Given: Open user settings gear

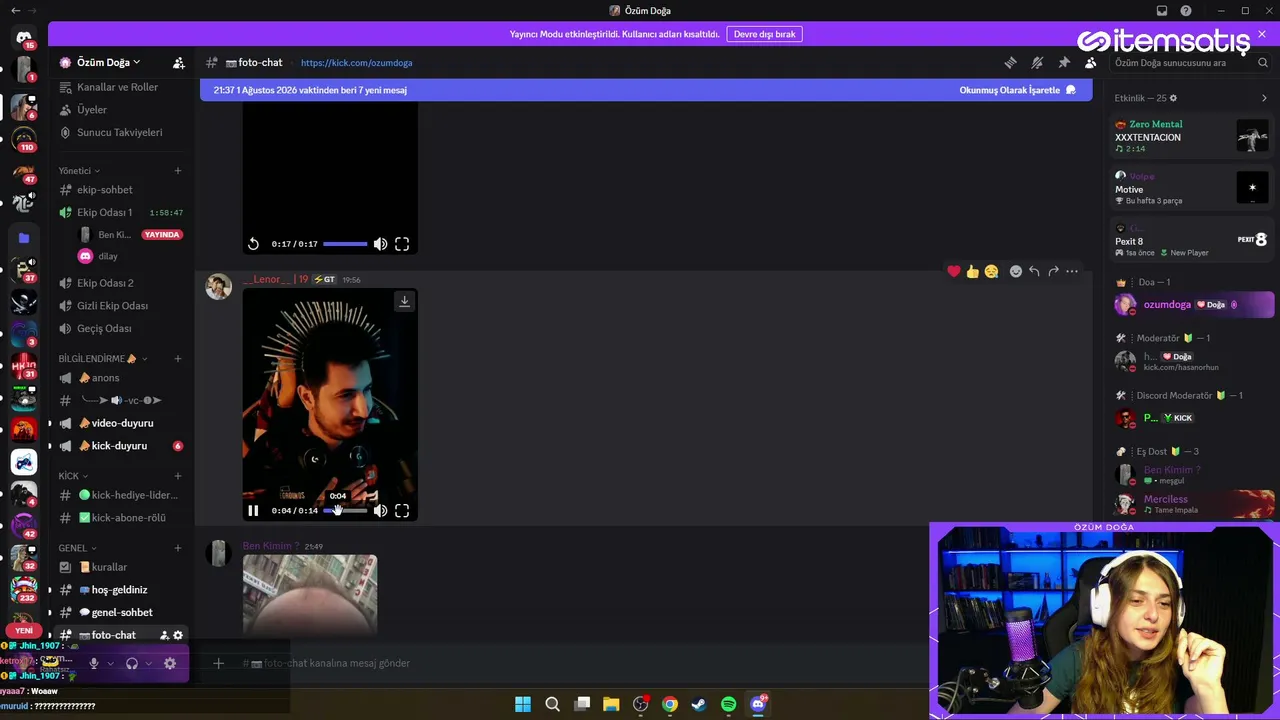Looking at the screenshot, I should click(170, 663).
